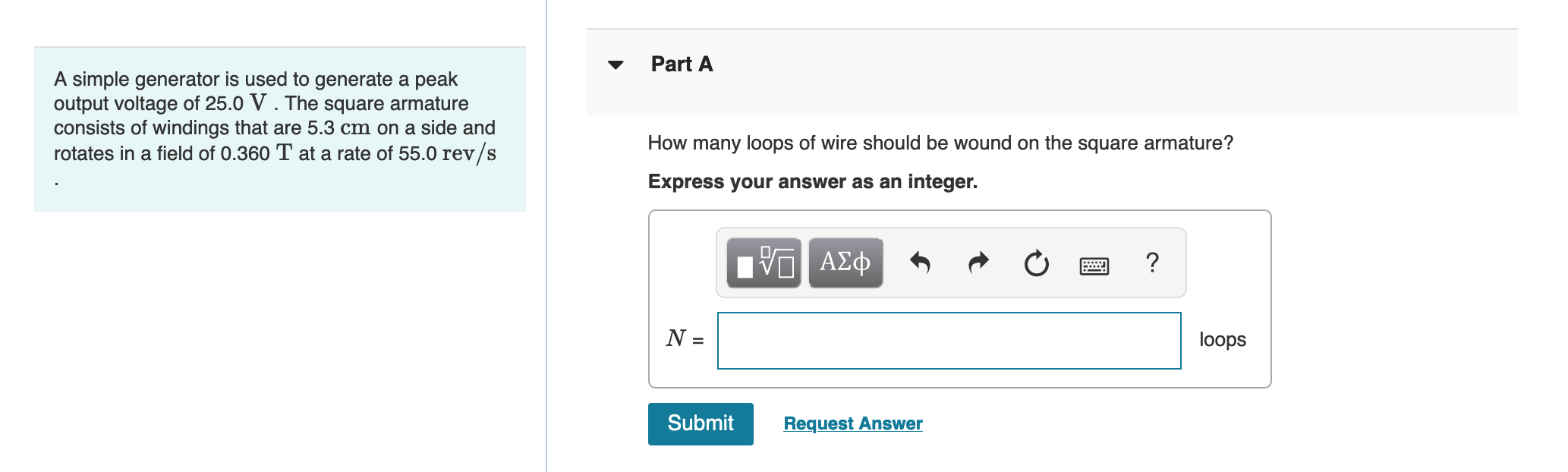Click the 'N =' variable label
This screenshot has height=472, width=1568.
coord(685,338)
